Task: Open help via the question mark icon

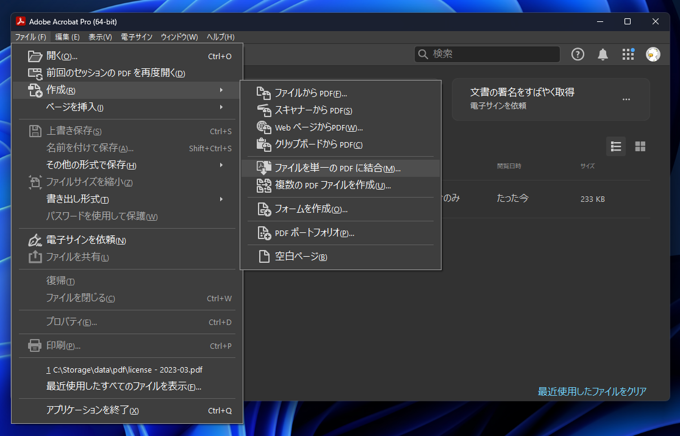Action: [x=577, y=54]
